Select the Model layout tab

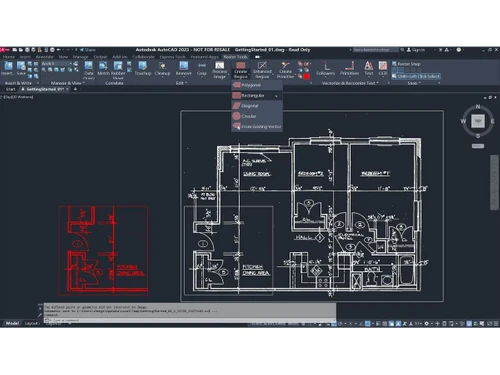point(12,323)
